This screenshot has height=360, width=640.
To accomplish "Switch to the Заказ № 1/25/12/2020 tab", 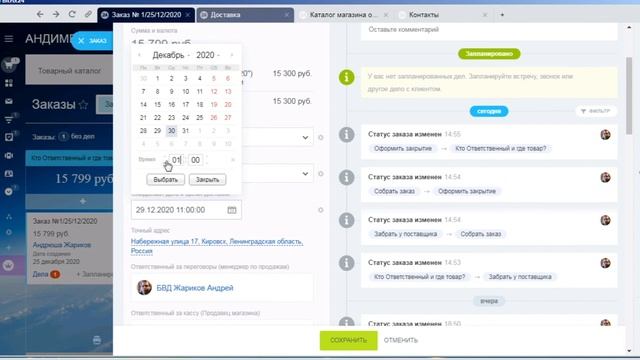I will pos(146,15).
